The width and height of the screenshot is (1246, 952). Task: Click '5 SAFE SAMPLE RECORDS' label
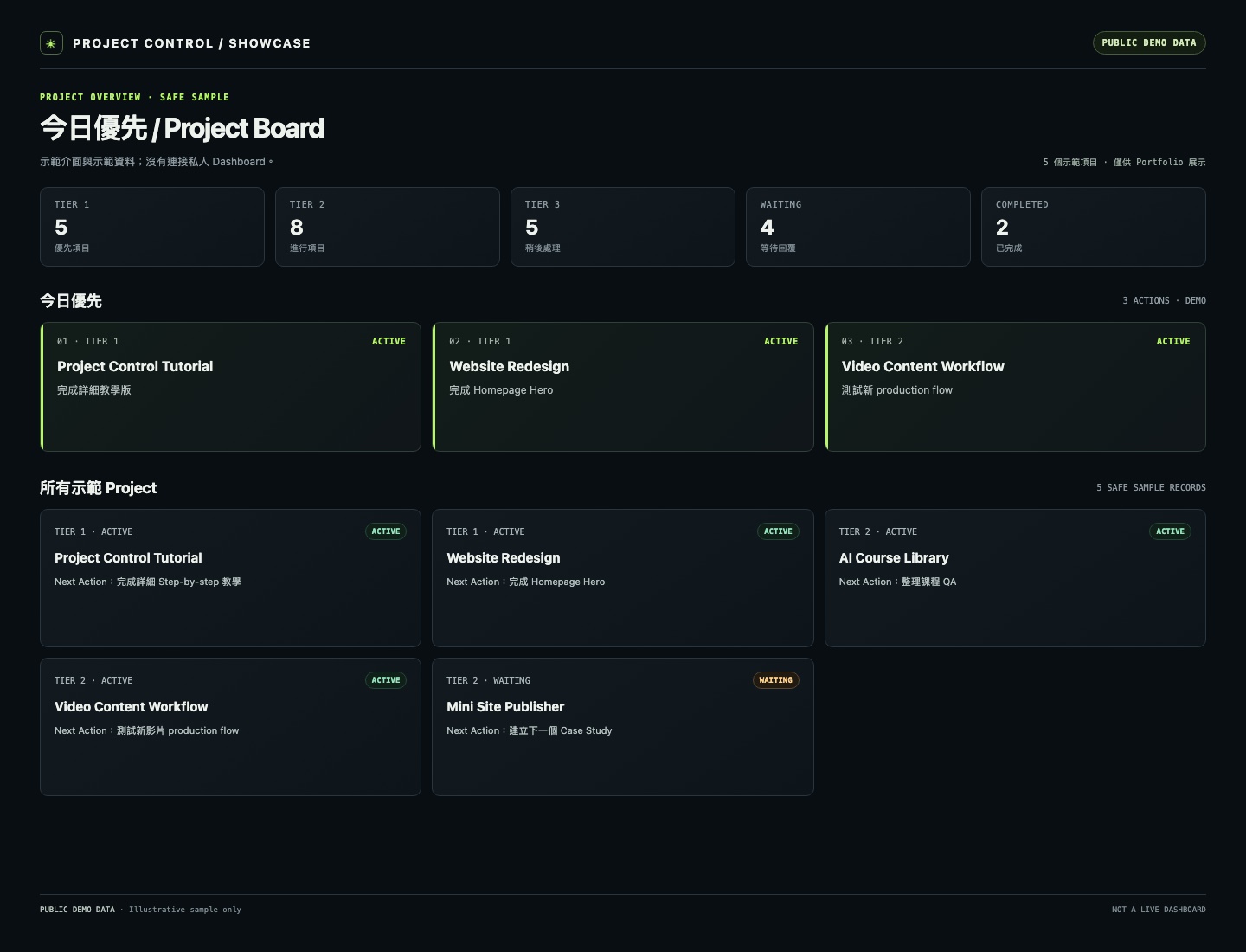point(1151,487)
